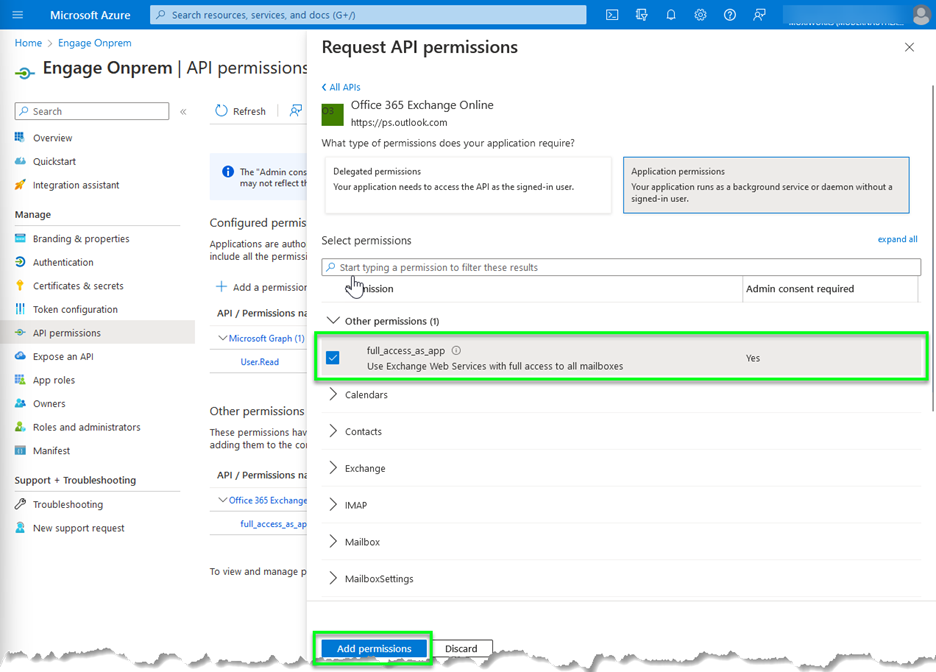Click the info icon beside full_access_as_app

coord(456,351)
